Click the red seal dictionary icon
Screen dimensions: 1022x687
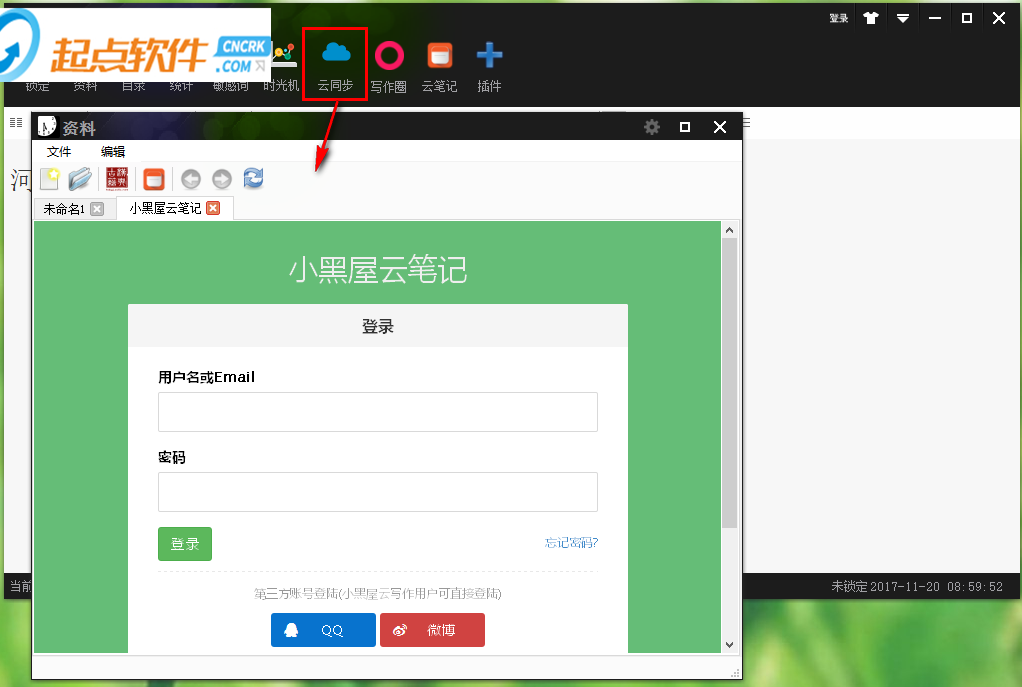pyautogui.click(x=117, y=179)
